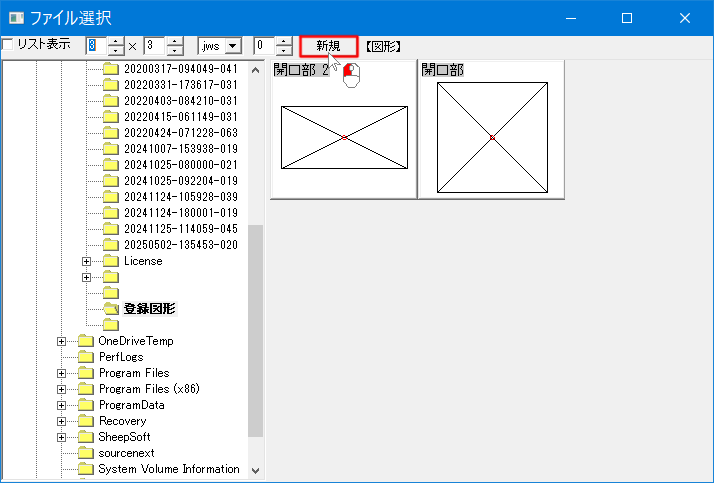The height and width of the screenshot is (483, 714).
Task: Maximize the ファイル選択 window
Action: point(627,18)
